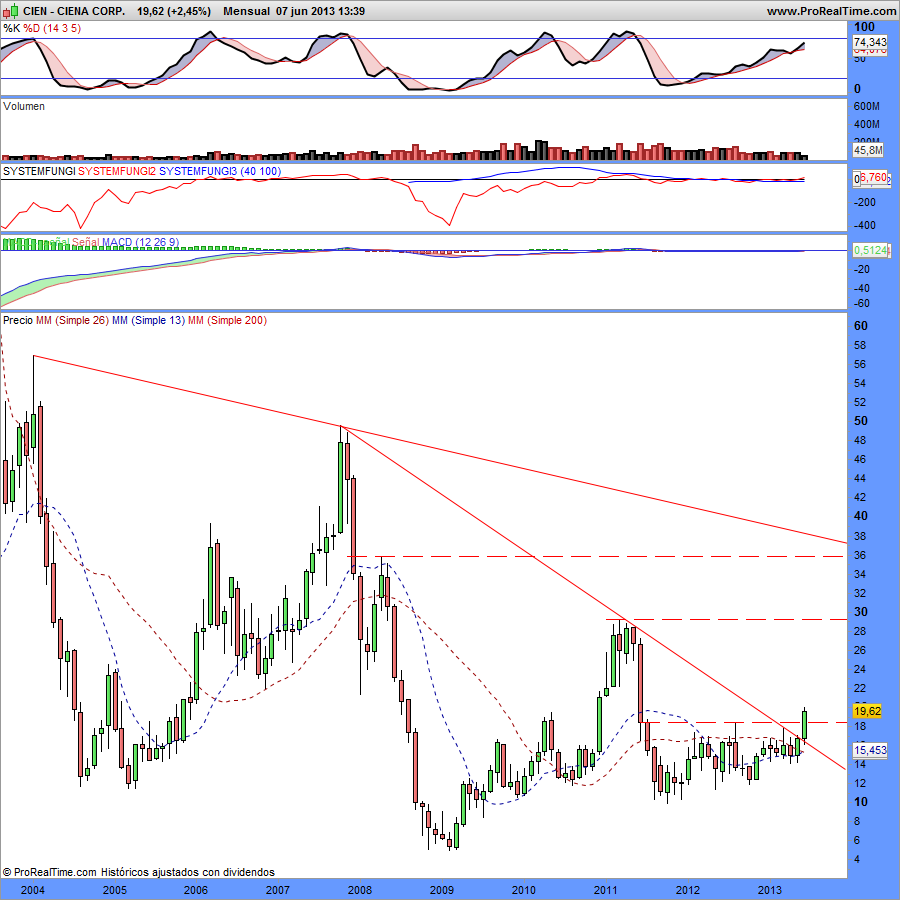Viewport: 900px width, 900px height.
Task: Click the -400 axis label in SYSTEMFUNGI panel
Action: point(865,225)
